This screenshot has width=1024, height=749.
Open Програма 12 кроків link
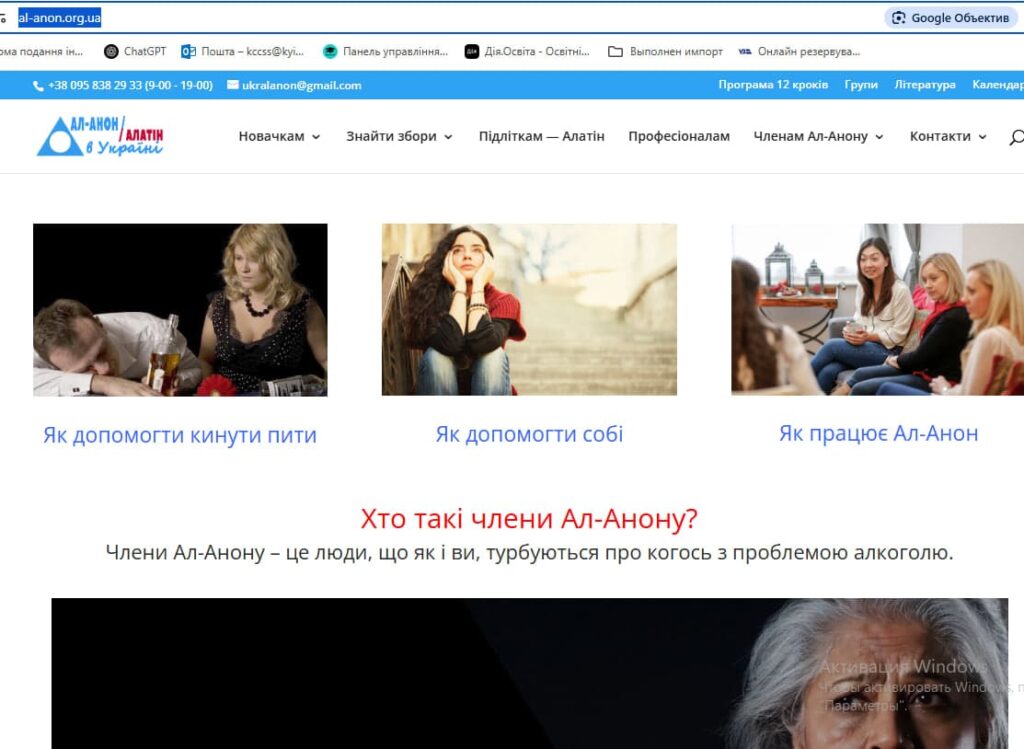[x=773, y=85]
